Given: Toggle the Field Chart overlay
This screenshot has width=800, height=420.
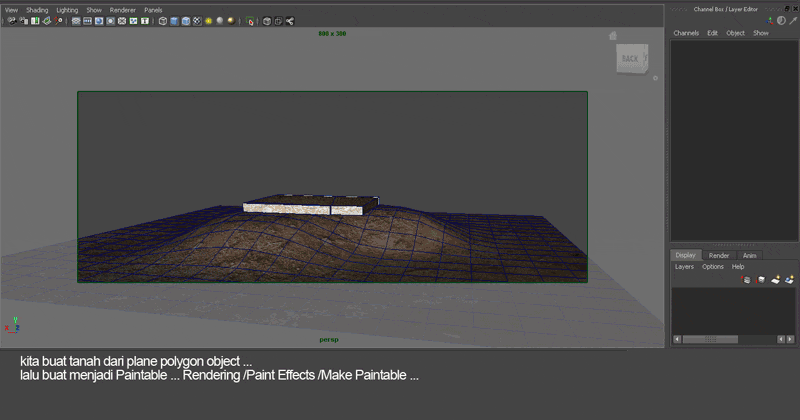Looking at the screenshot, I should point(122,21).
